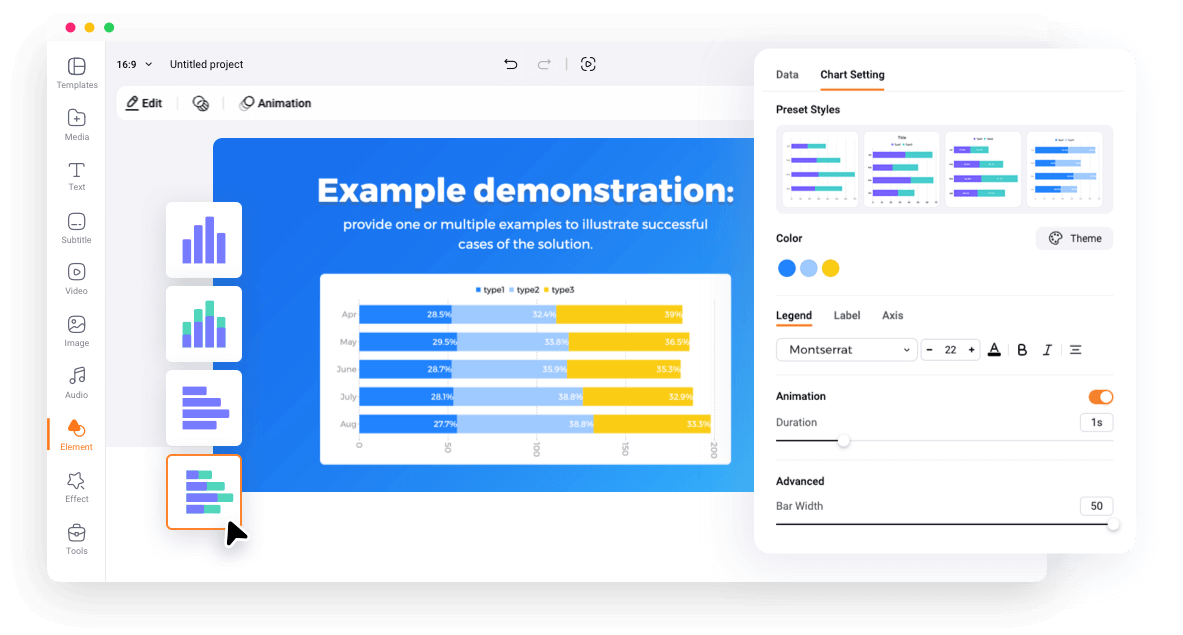The image size is (1183, 635).
Task: Click the Duration slider handle
Action: point(844,441)
